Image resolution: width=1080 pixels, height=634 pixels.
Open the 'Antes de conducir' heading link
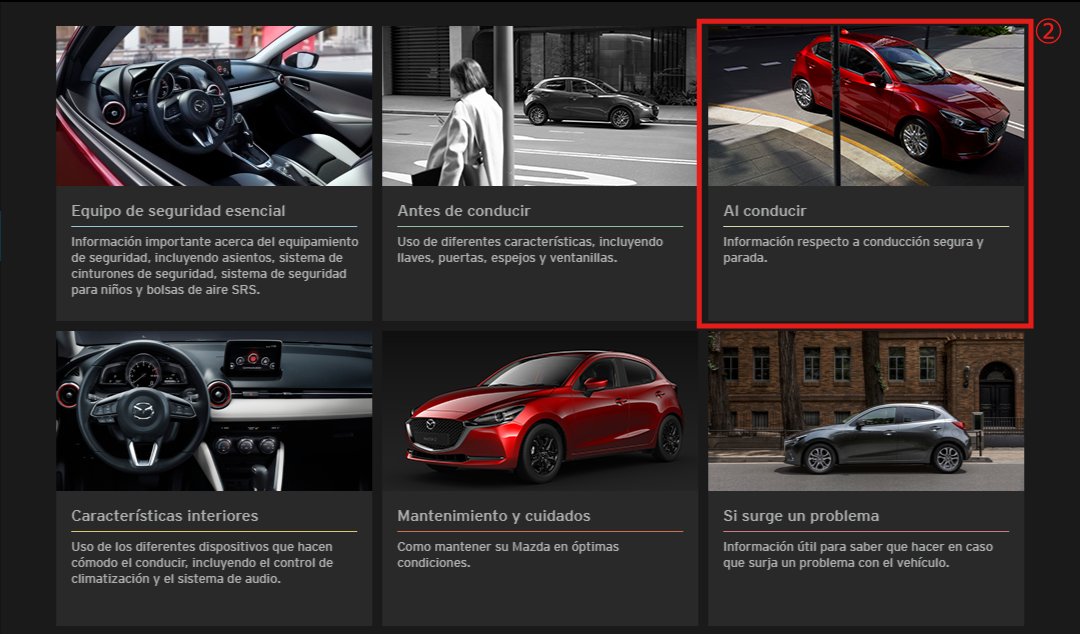click(x=464, y=211)
